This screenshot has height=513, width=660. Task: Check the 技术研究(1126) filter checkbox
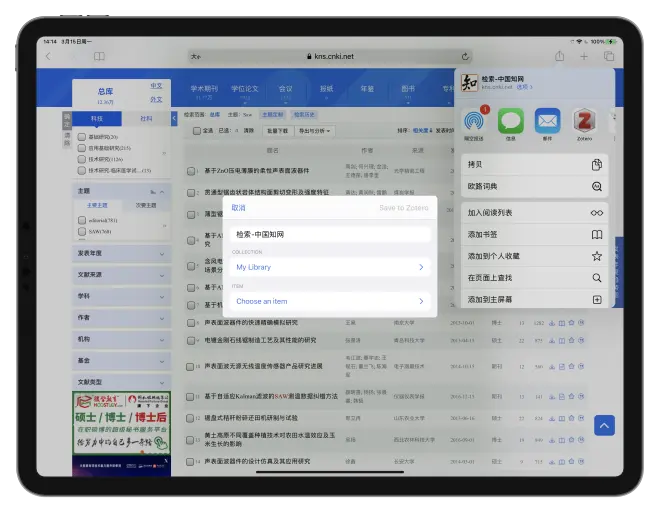[82, 159]
